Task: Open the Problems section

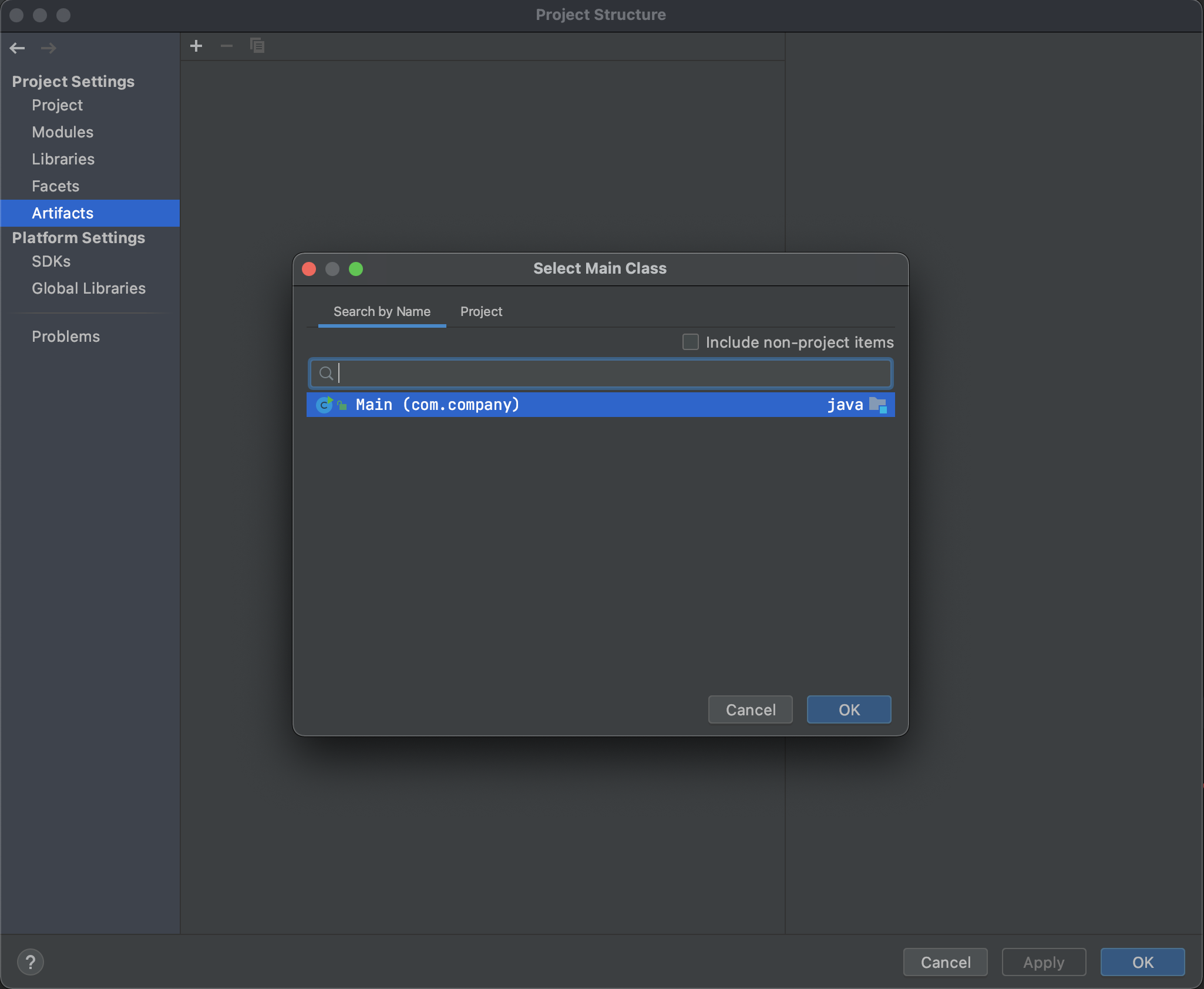Action: (x=66, y=337)
